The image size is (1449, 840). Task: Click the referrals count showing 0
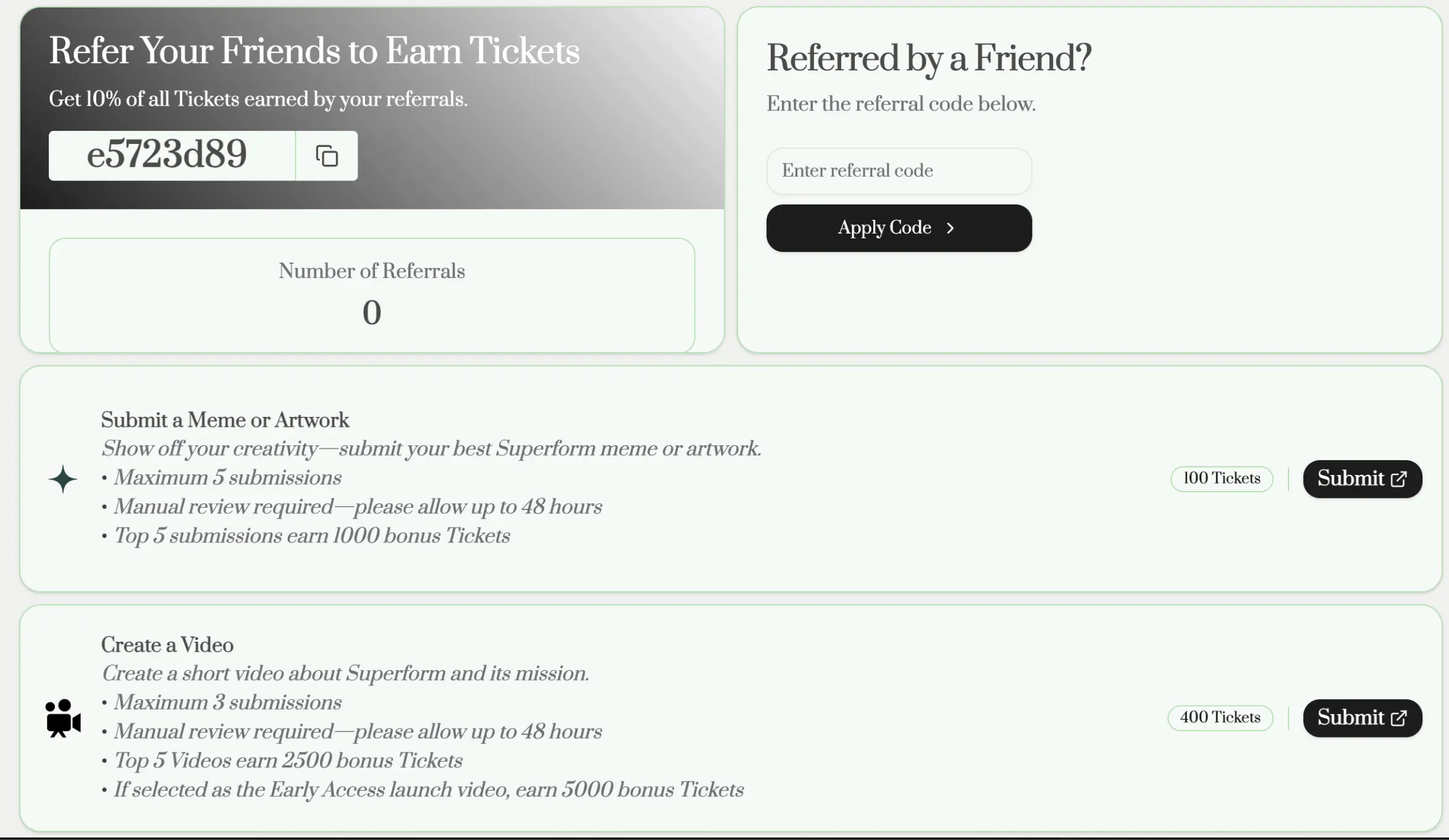[x=371, y=313]
